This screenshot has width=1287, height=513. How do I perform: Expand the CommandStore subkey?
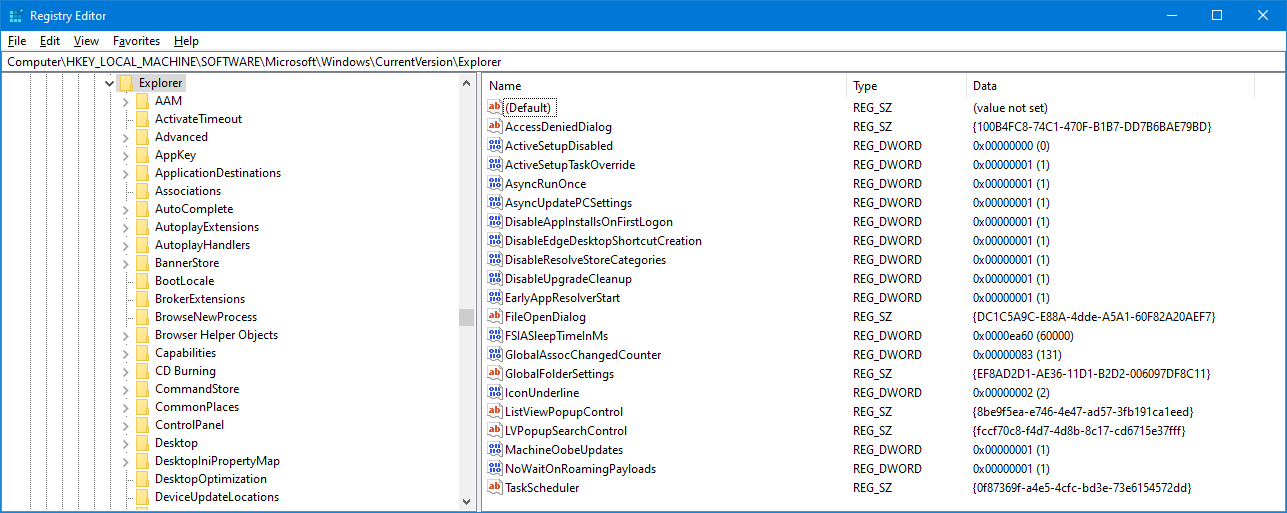click(125, 389)
